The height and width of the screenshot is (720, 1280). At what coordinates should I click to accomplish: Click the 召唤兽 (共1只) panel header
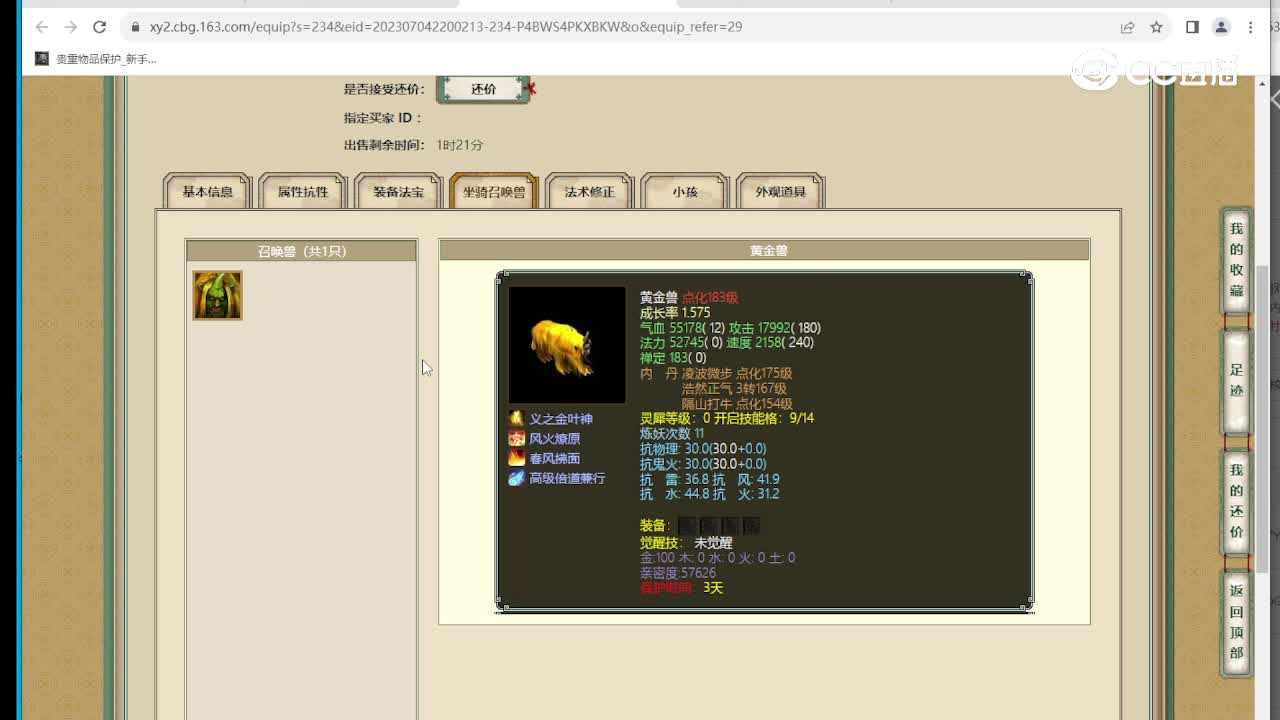pyautogui.click(x=301, y=251)
